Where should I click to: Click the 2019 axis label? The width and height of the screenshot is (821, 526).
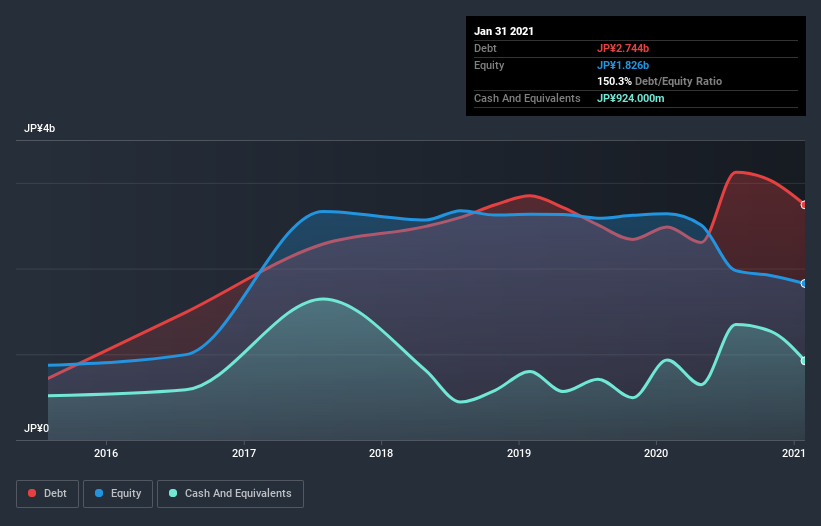(x=519, y=453)
